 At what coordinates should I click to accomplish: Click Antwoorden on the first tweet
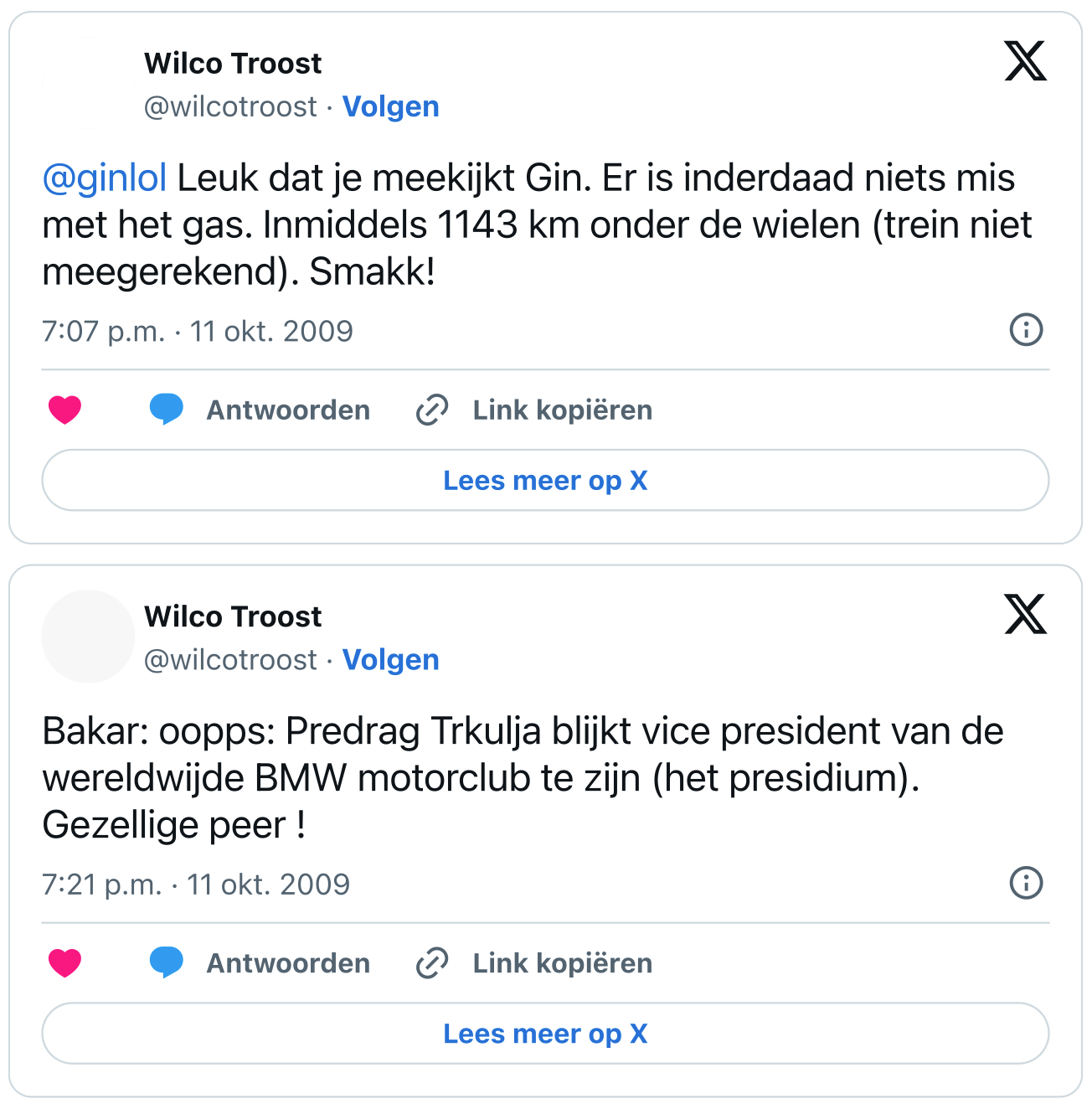(x=288, y=410)
